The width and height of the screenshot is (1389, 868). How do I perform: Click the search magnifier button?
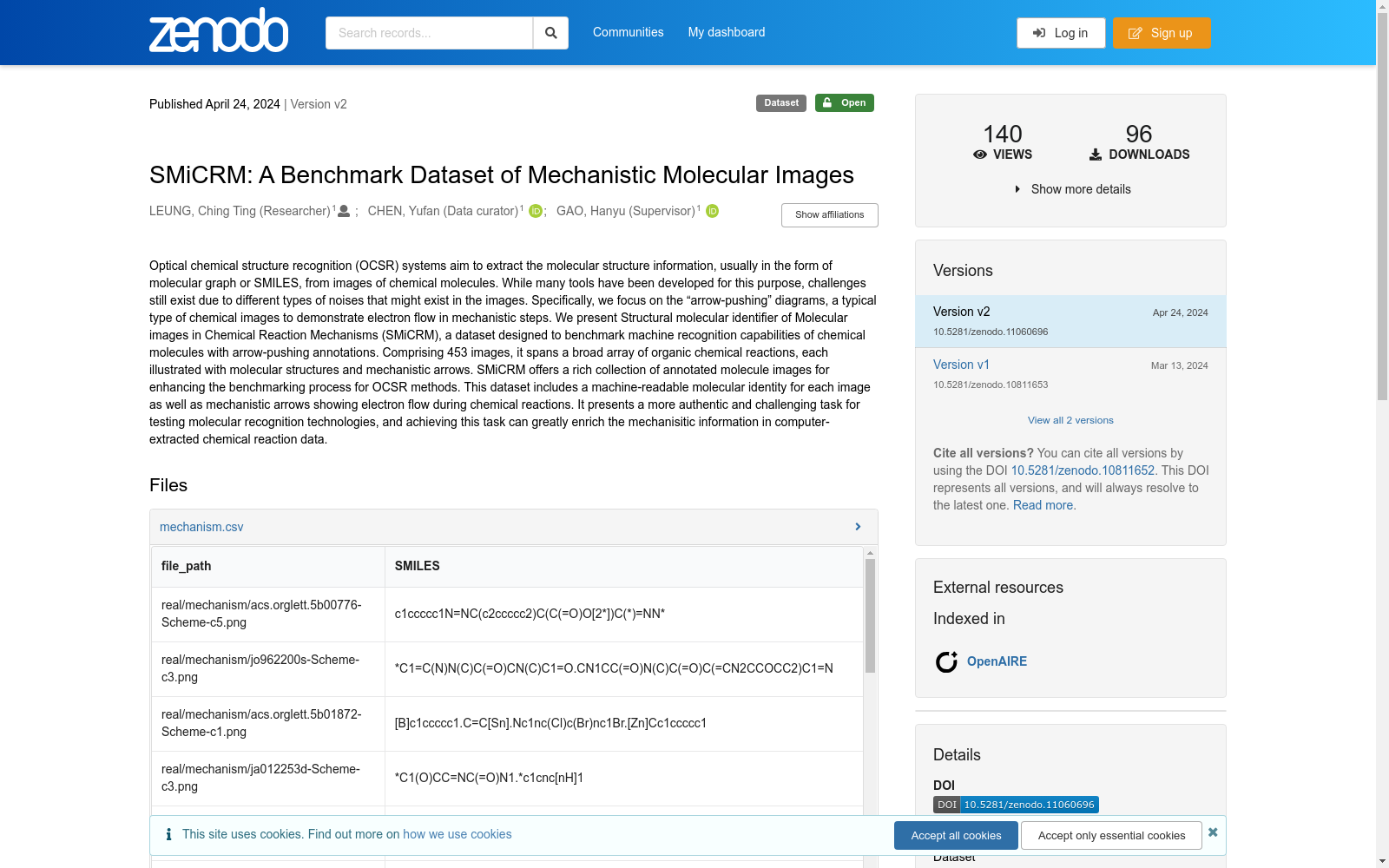[550, 33]
